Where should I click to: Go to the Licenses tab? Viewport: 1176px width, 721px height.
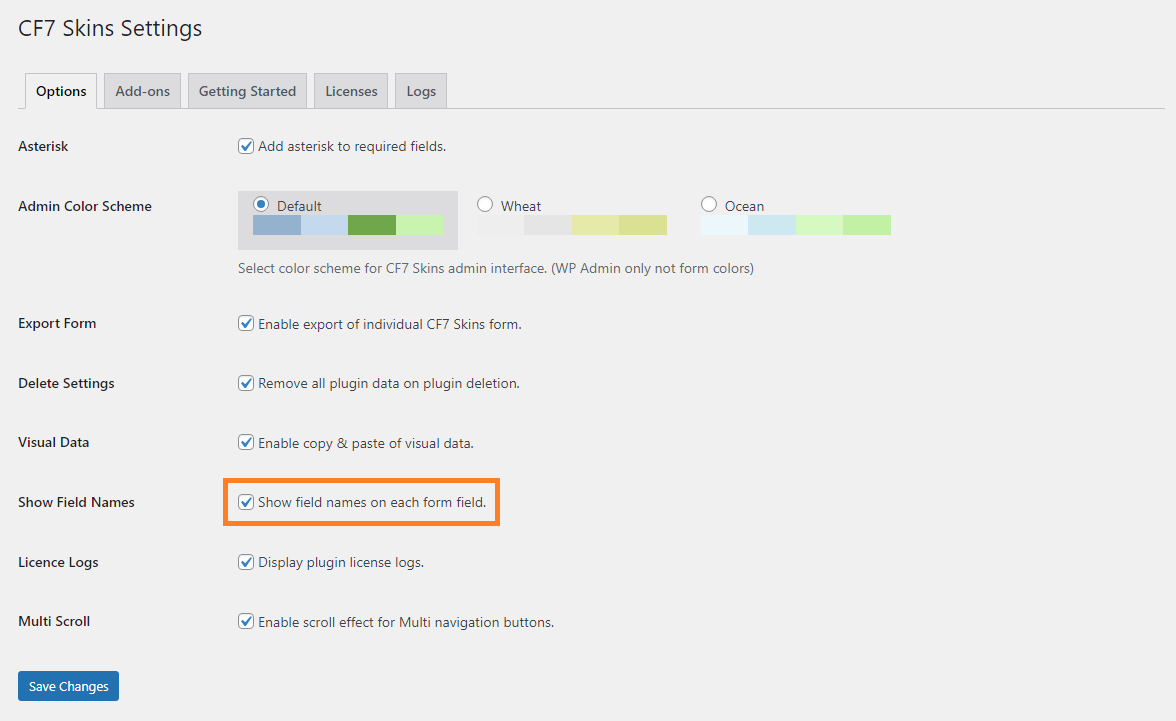click(x=351, y=91)
